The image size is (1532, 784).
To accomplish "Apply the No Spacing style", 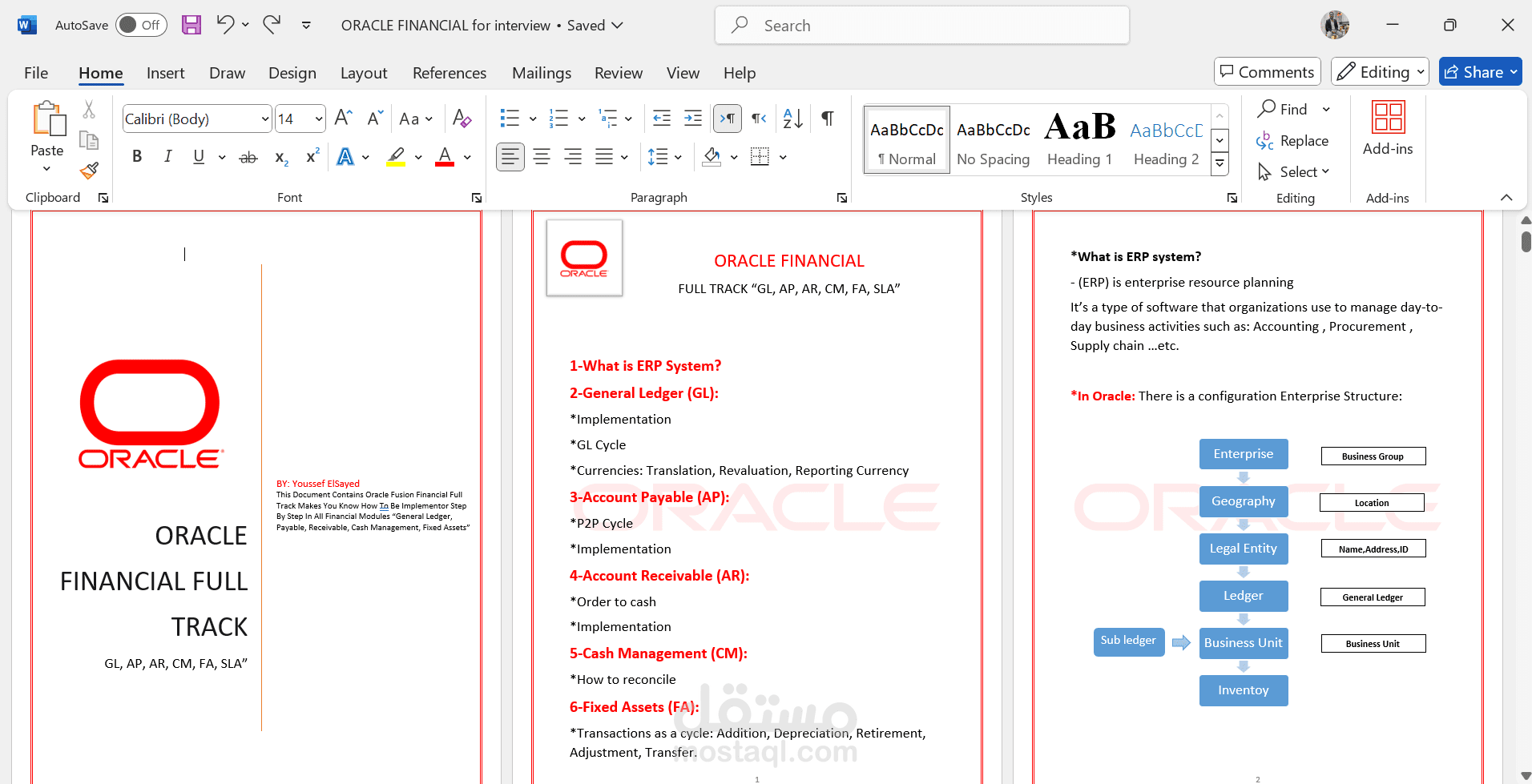I will coord(994,139).
